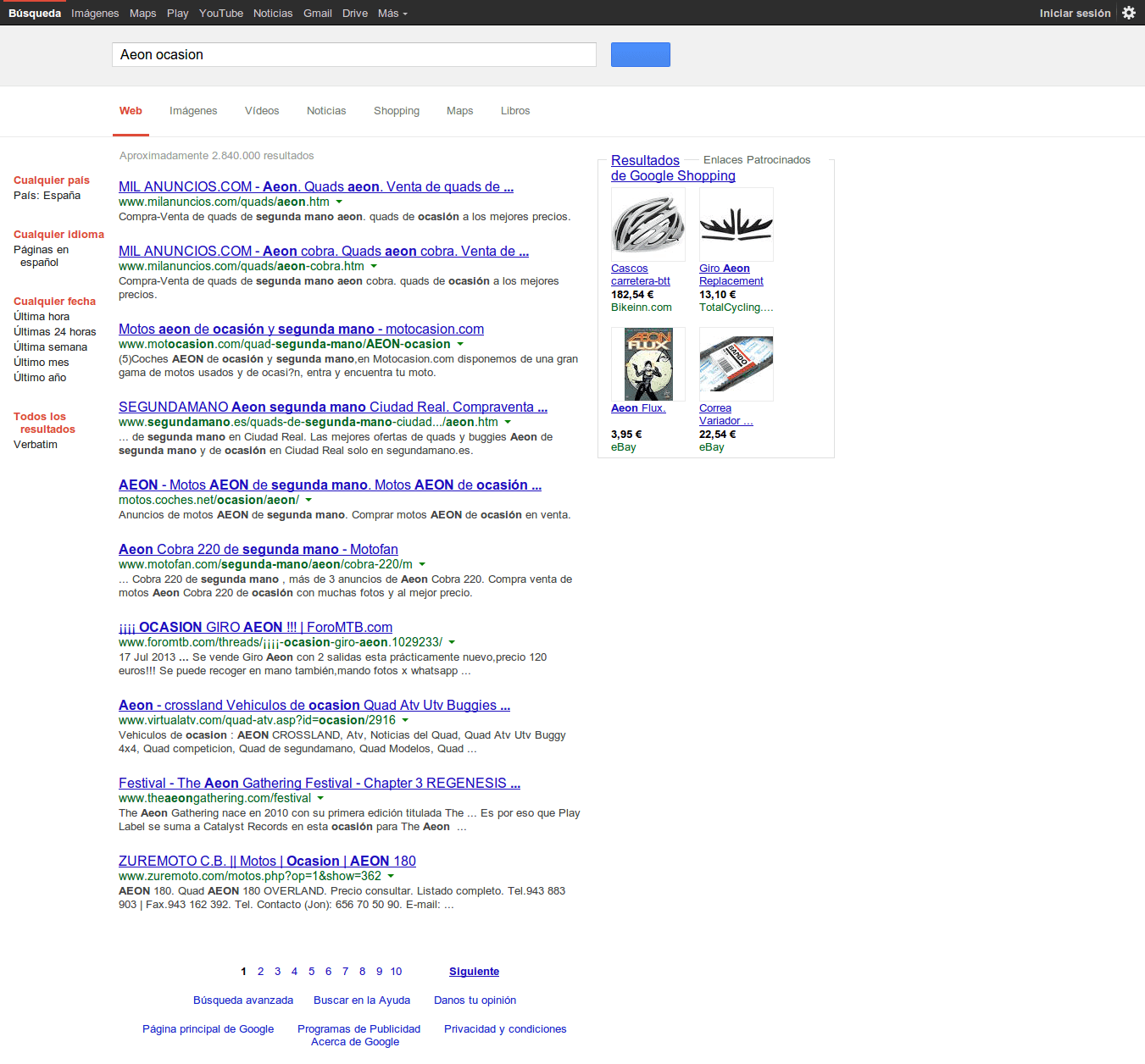The width and height of the screenshot is (1145, 1064).
Task: Click the bike helmet product thumbnail
Action: click(648, 224)
